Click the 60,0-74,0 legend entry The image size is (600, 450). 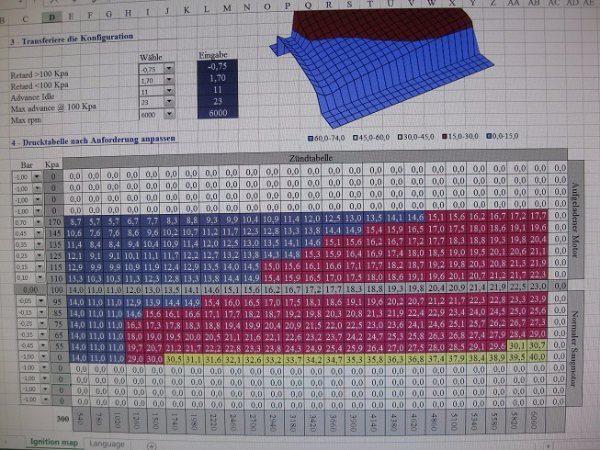point(329,135)
